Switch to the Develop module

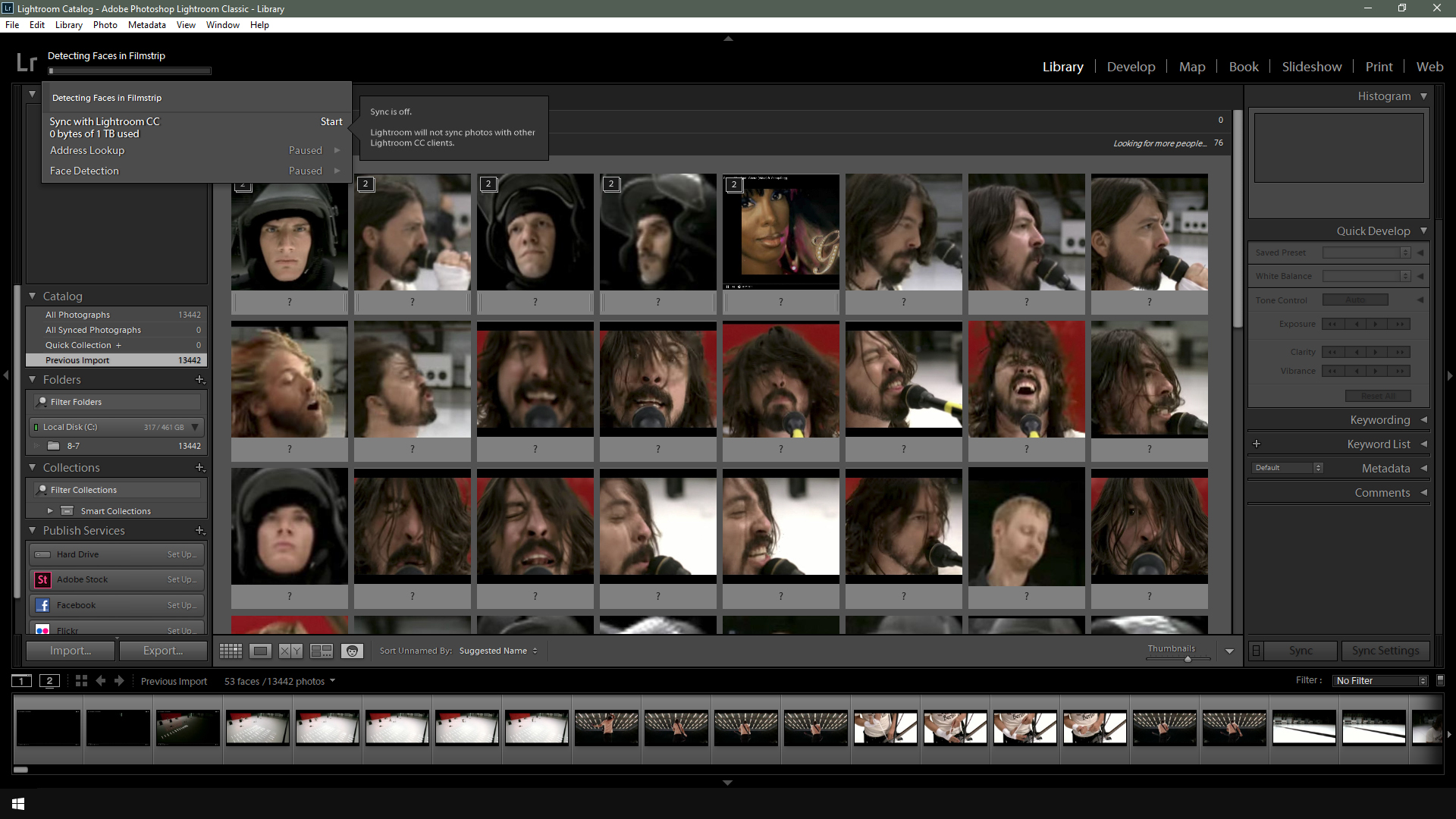[1131, 67]
